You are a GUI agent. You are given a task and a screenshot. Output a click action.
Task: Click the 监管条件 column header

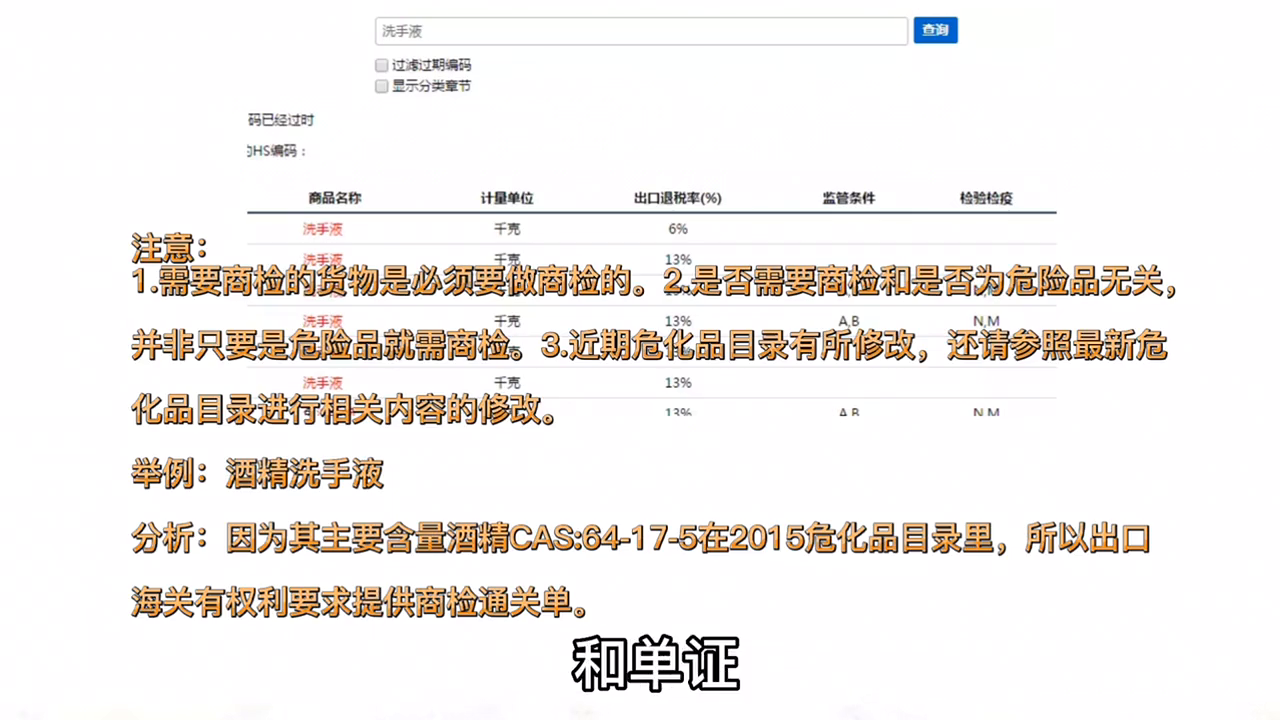point(848,198)
